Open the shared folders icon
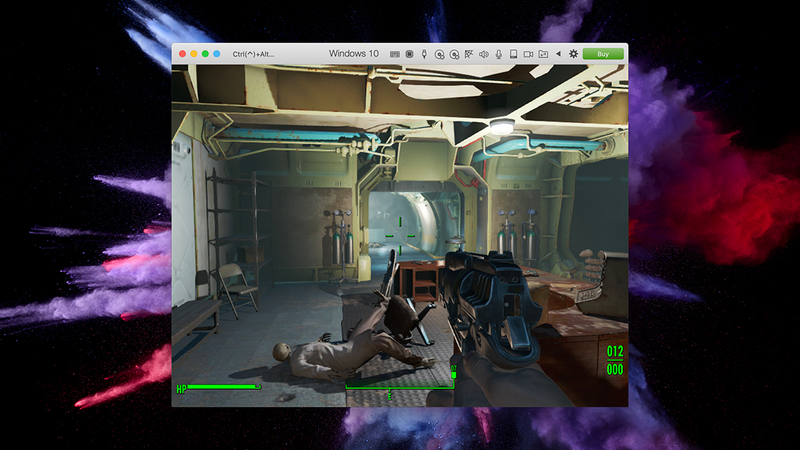 tap(543, 54)
